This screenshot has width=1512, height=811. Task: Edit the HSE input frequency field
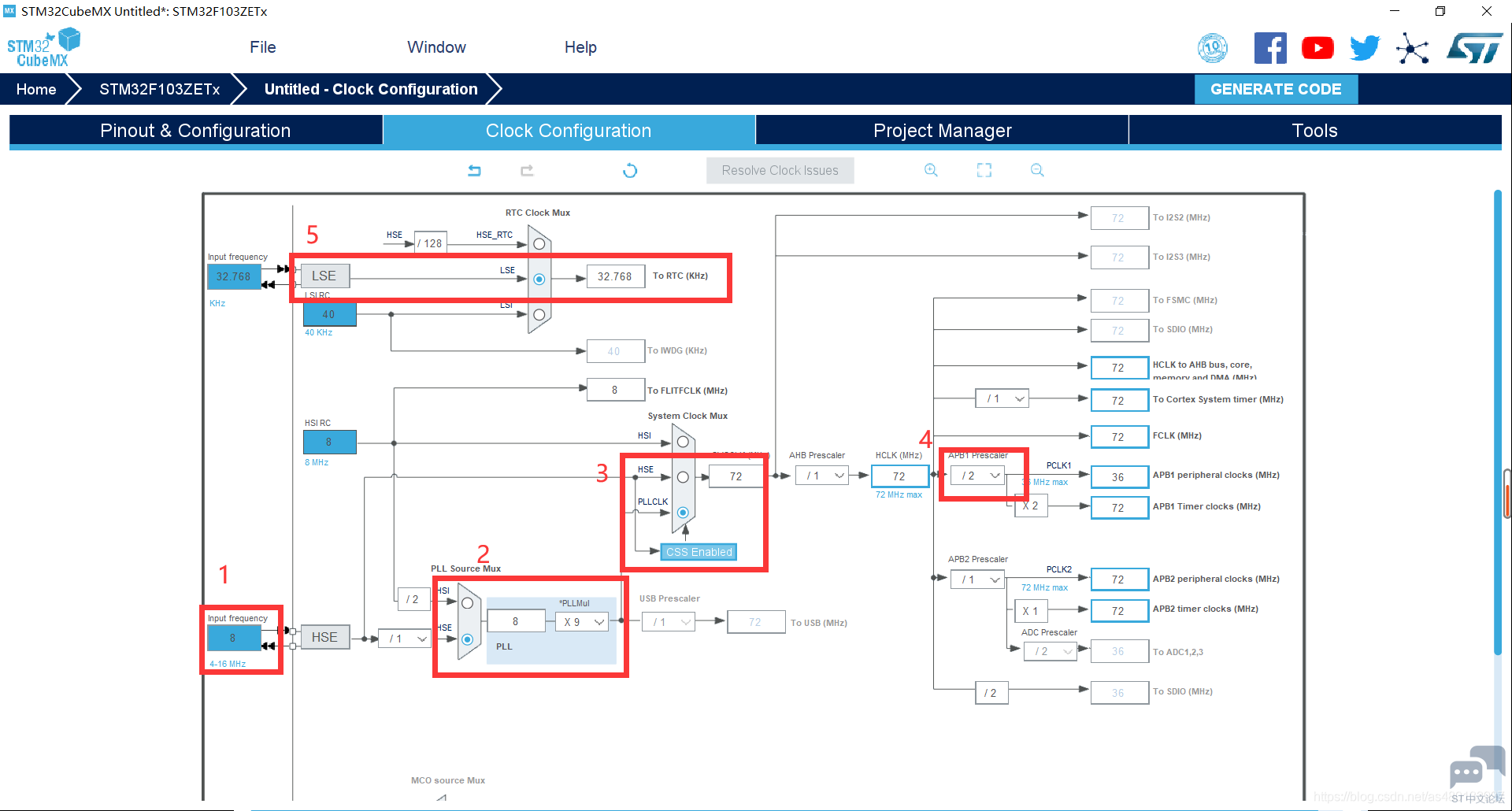(x=233, y=638)
